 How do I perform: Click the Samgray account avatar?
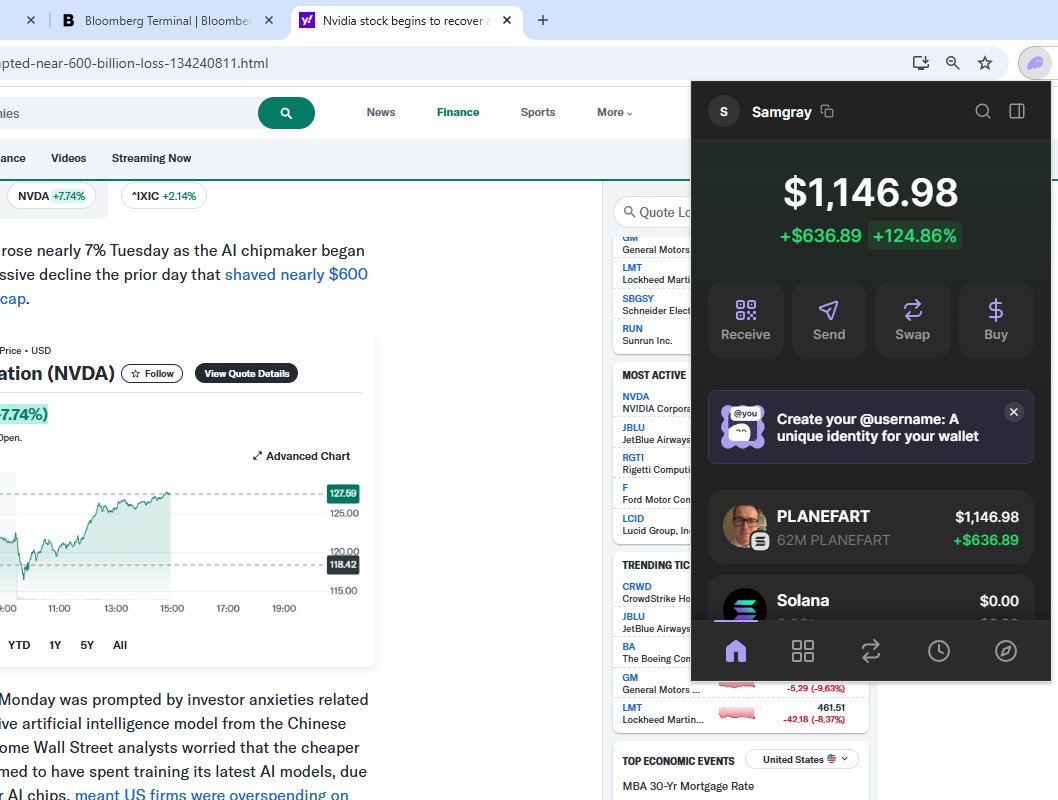(724, 111)
